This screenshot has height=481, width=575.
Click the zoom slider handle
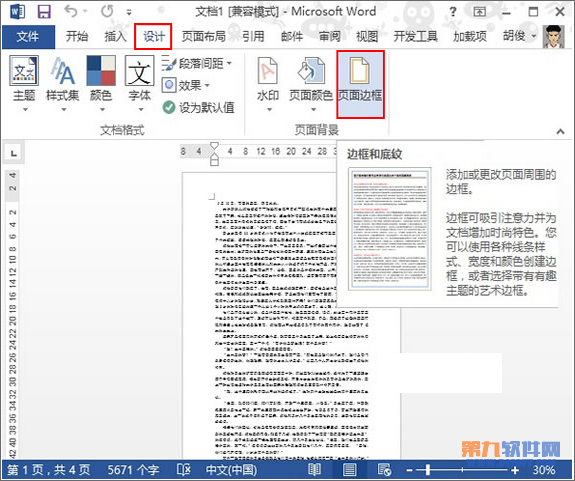point(428,470)
